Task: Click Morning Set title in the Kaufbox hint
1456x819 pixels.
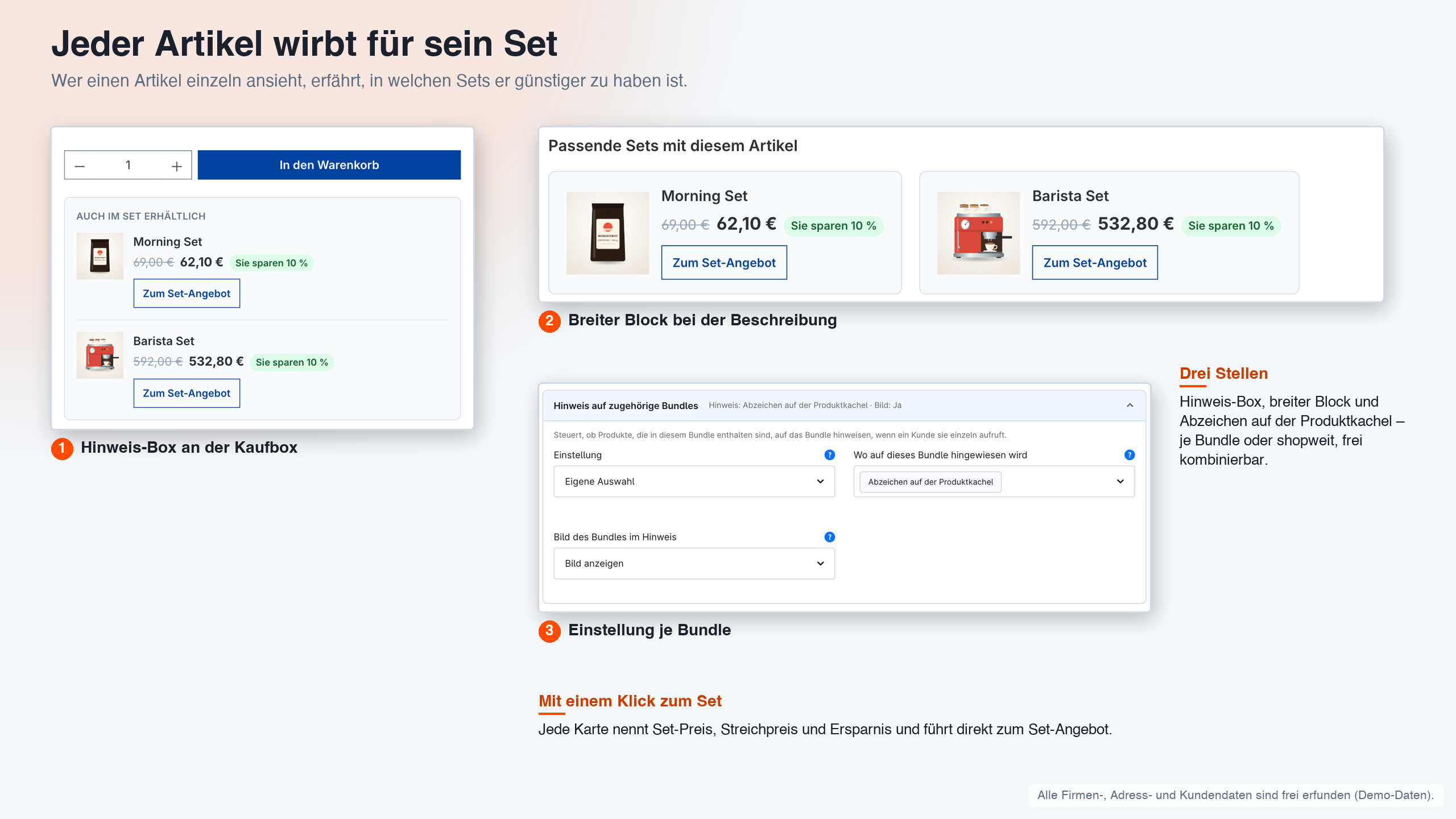Action: pos(167,242)
